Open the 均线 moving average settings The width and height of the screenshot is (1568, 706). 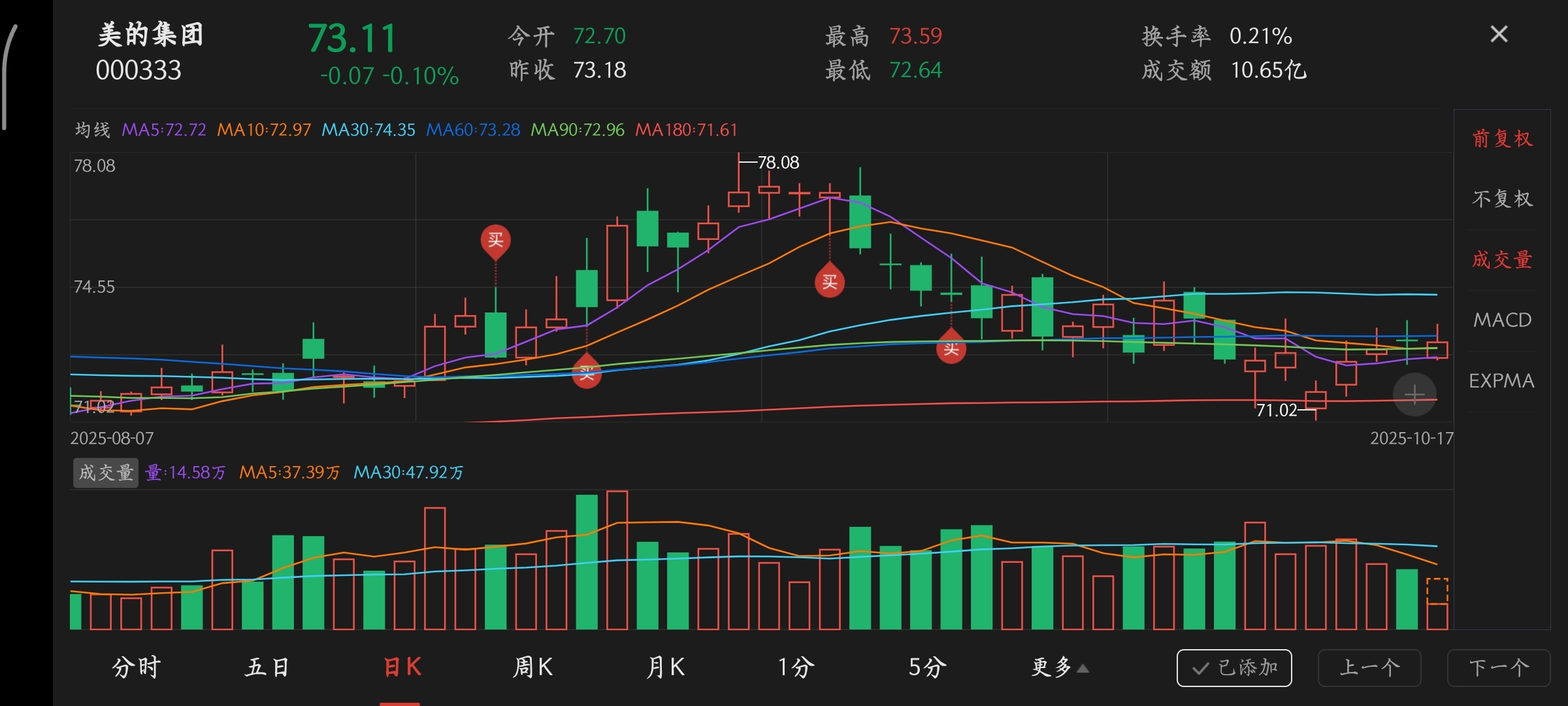click(x=92, y=129)
